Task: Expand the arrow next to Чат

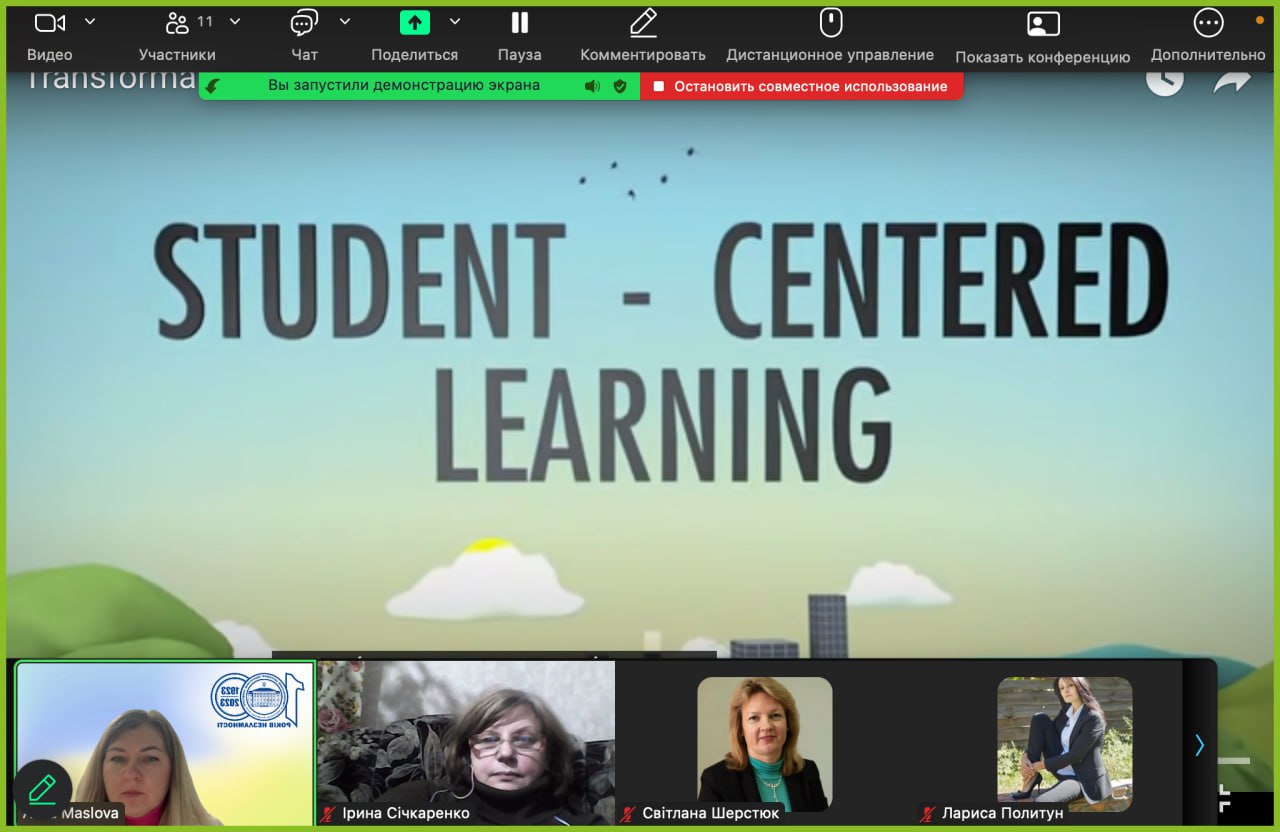Action: (x=345, y=21)
